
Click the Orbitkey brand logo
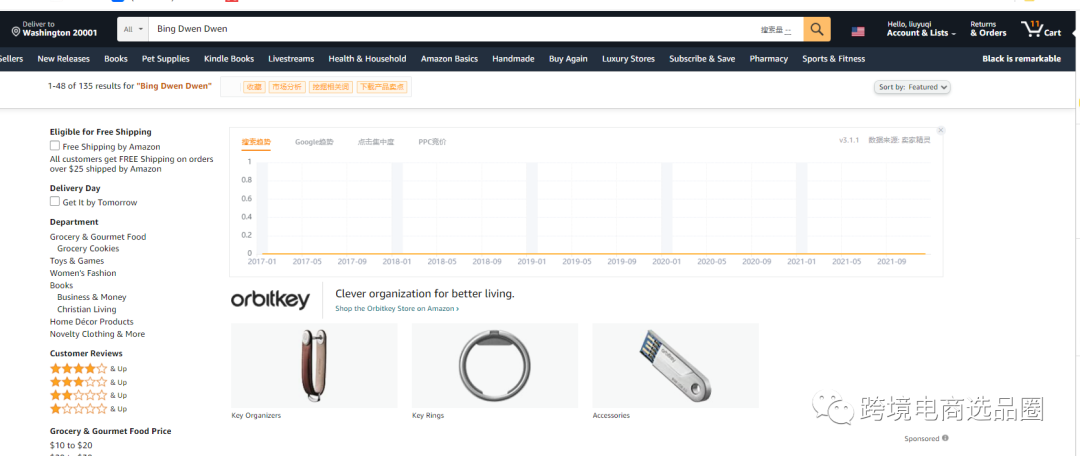pos(270,300)
